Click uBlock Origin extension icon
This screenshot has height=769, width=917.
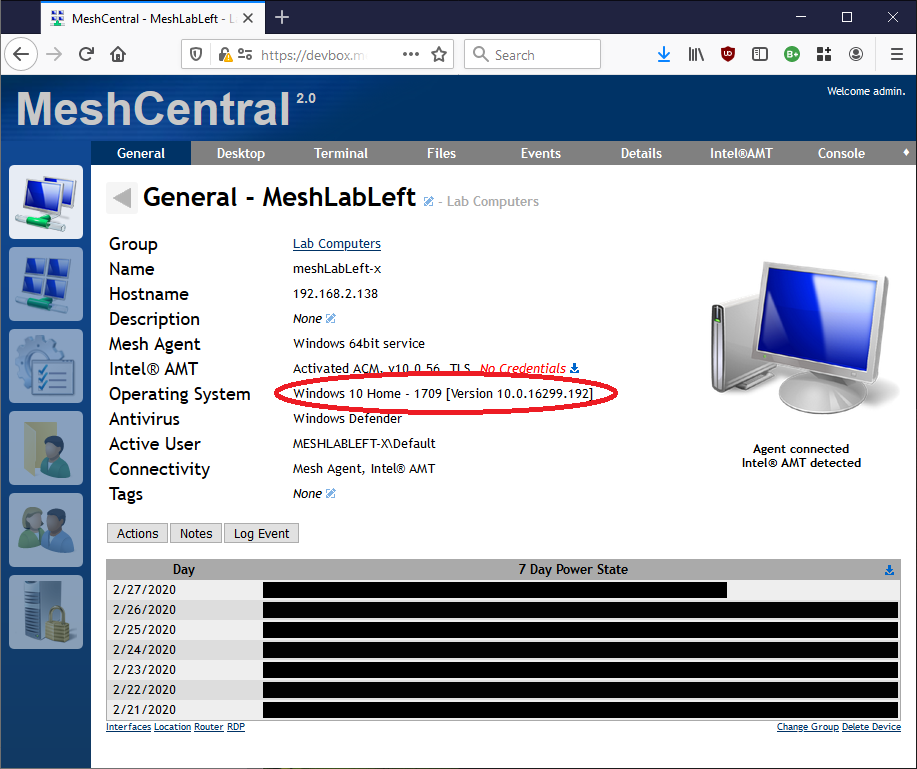point(728,54)
